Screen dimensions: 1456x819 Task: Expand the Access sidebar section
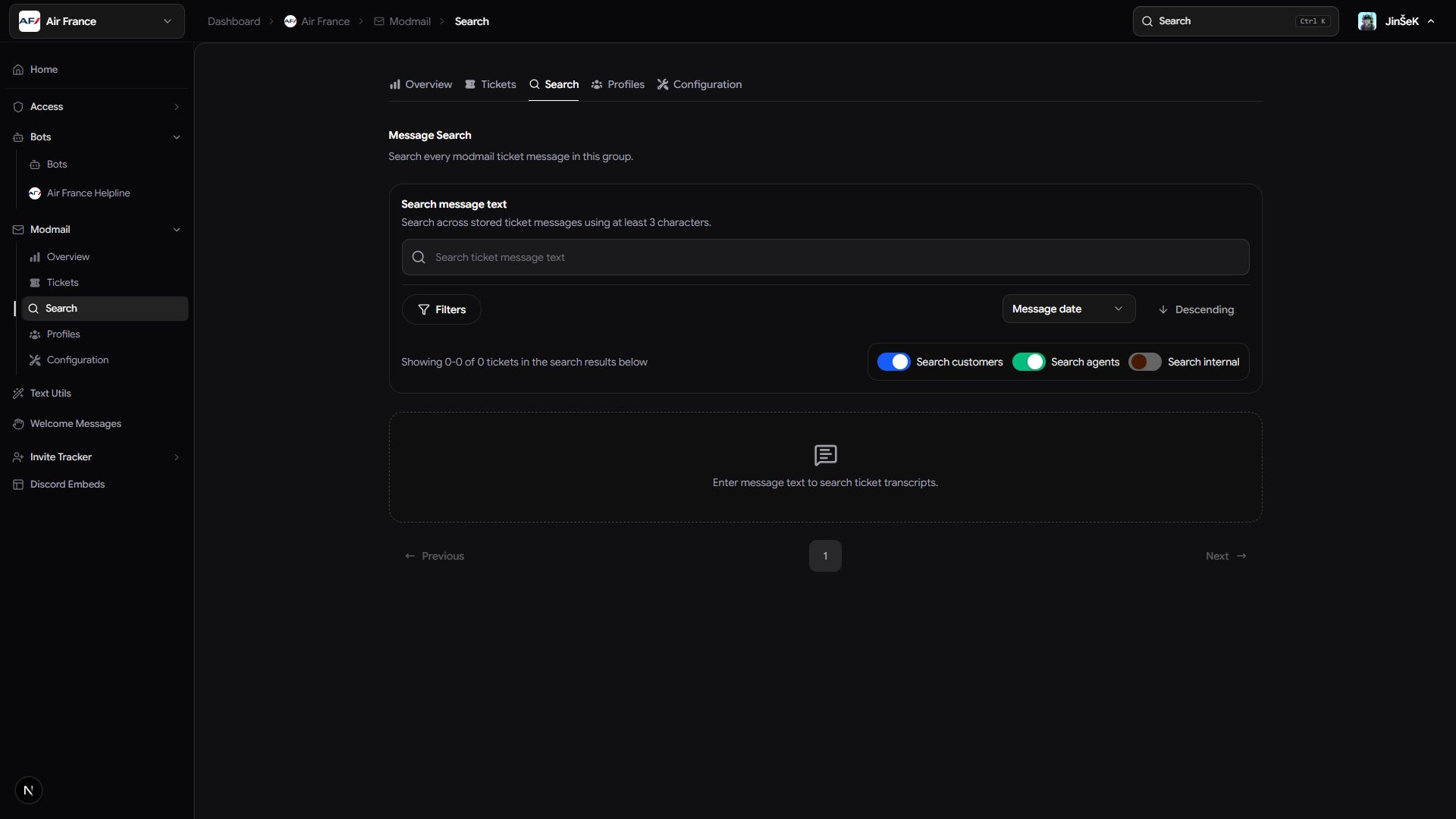(x=97, y=107)
